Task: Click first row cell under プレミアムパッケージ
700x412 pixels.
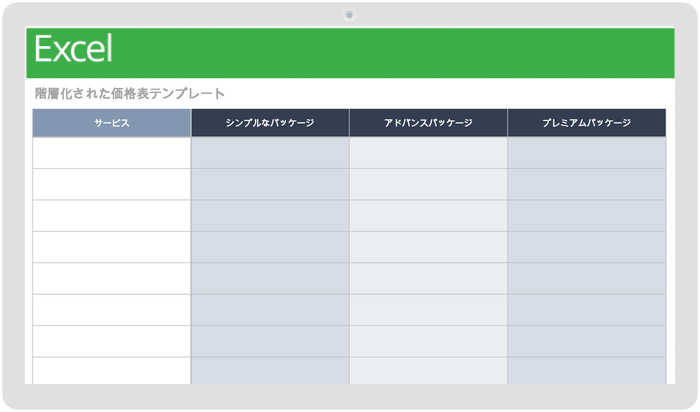Action: [586, 153]
